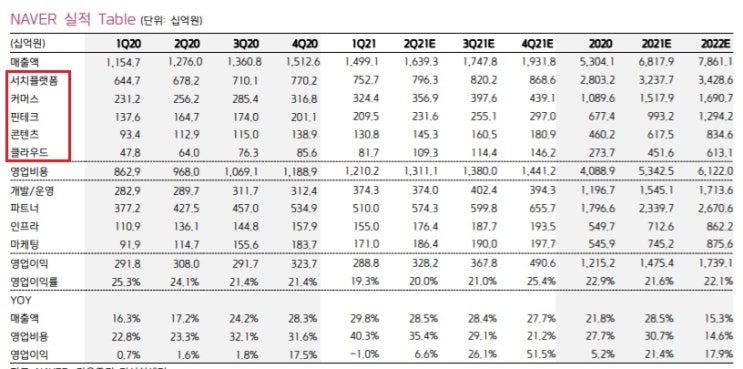
Task: Select the 콘텐츠 row label
Action: tap(25, 135)
